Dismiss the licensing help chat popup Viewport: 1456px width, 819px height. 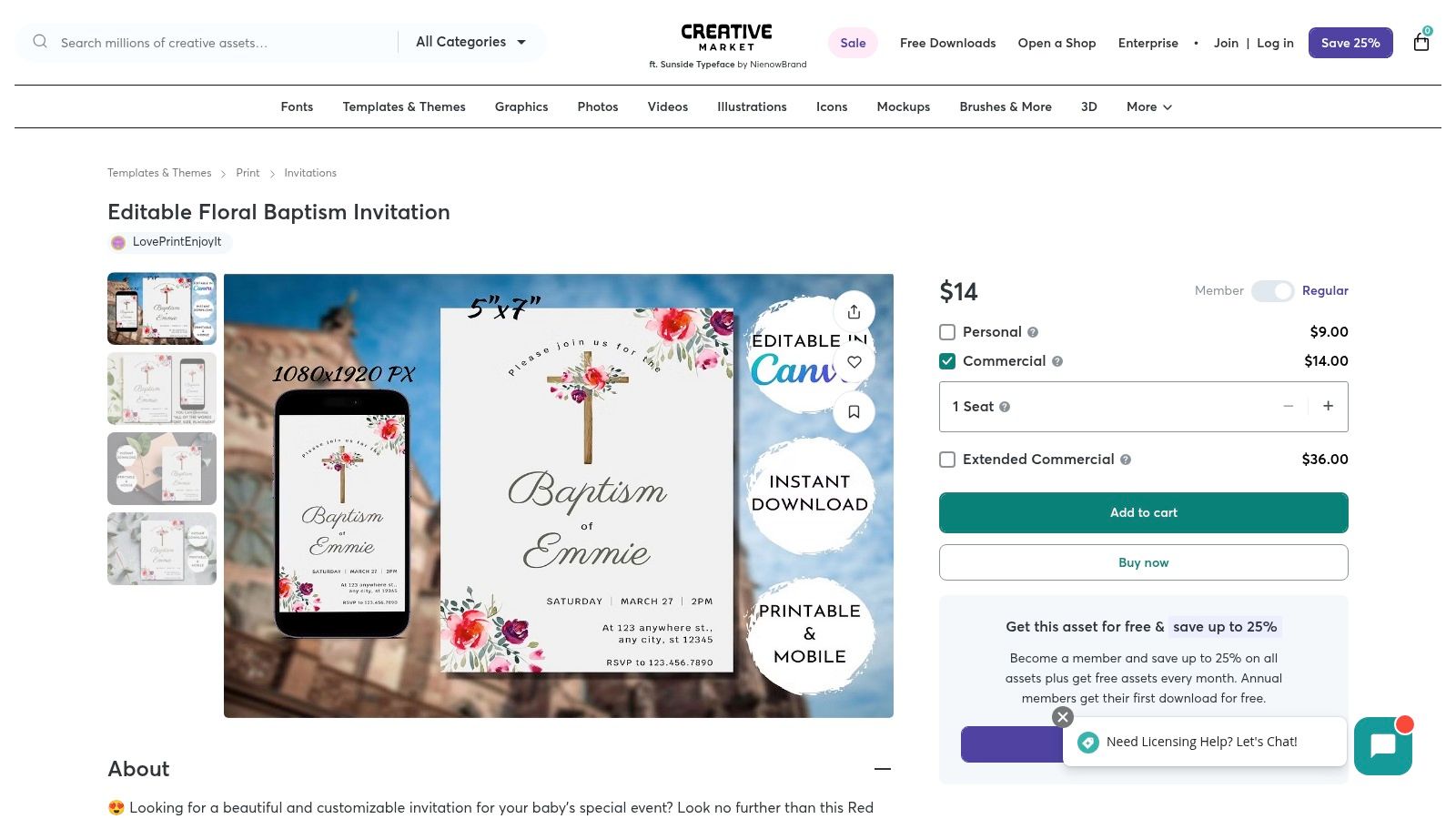click(1063, 717)
